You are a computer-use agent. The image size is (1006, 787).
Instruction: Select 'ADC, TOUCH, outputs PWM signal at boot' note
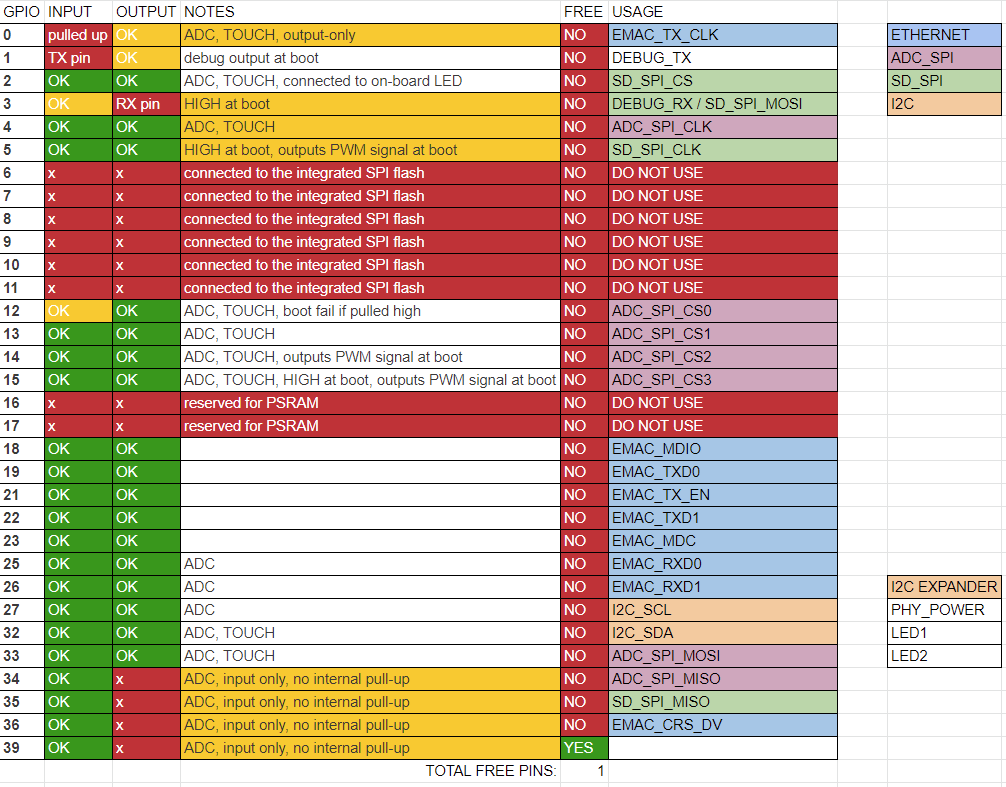point(370,357)
